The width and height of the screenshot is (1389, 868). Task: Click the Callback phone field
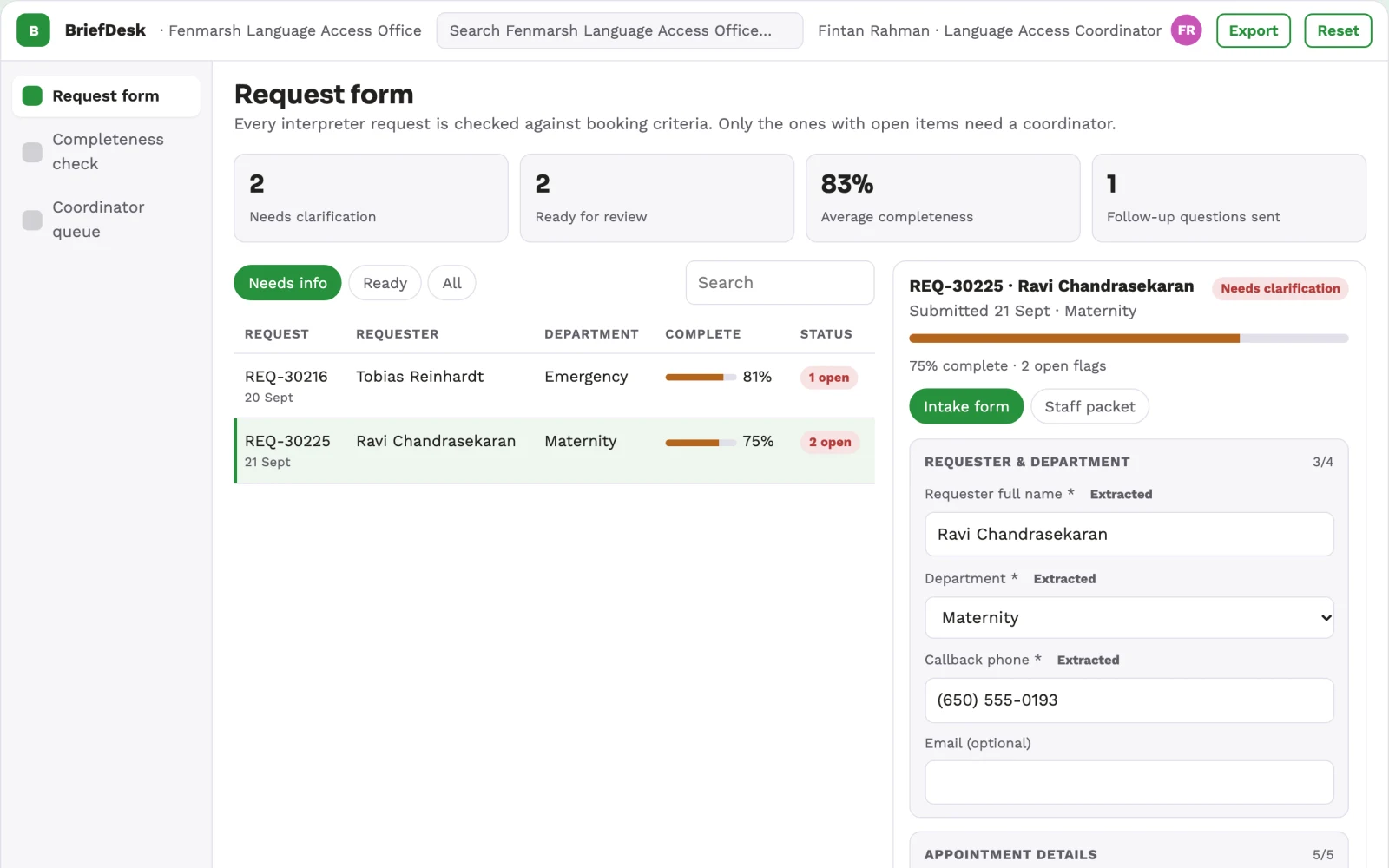pyautogui.click(x=1129, y=700)
